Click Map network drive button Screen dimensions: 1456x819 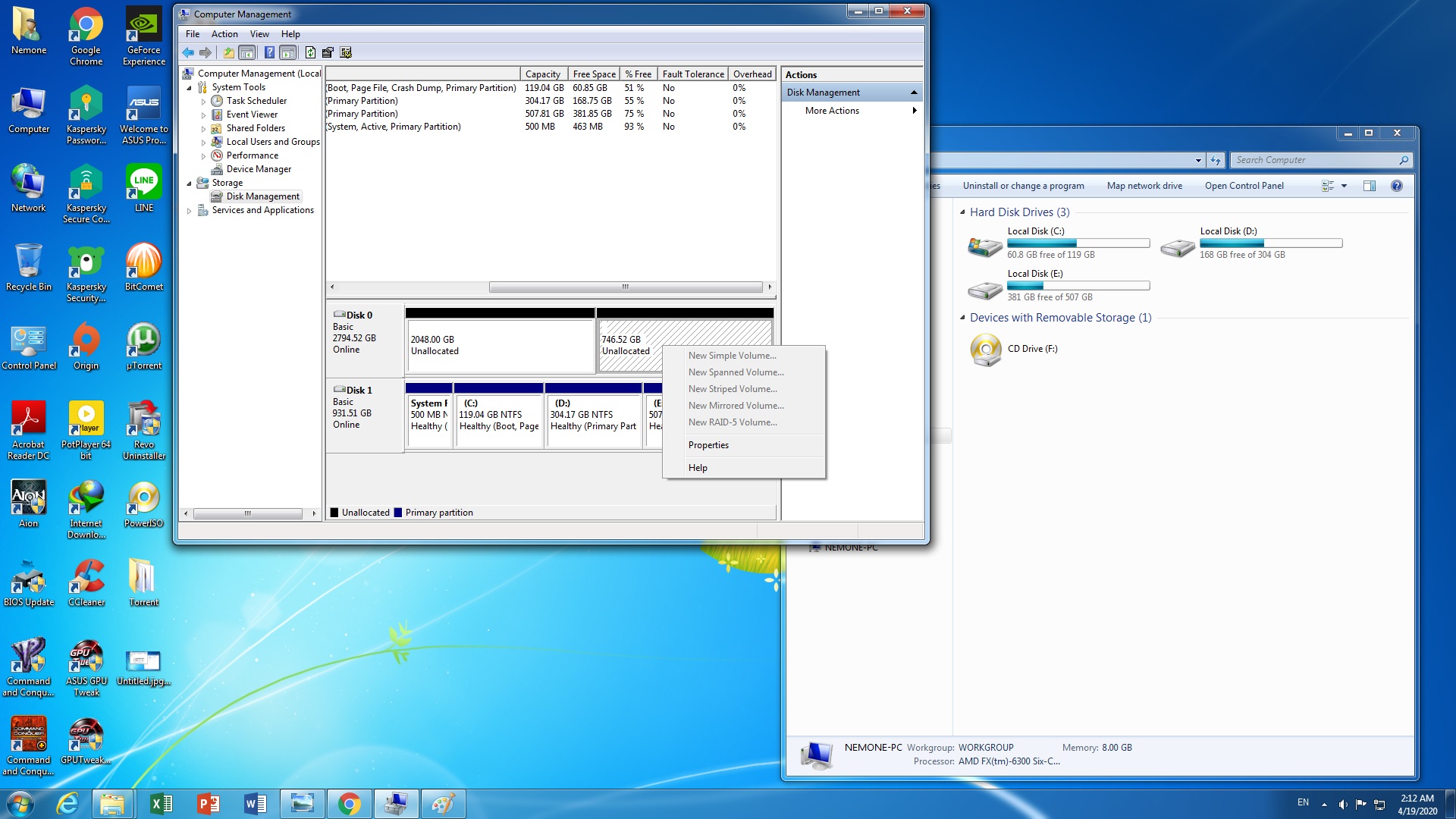pos(1144,186)
